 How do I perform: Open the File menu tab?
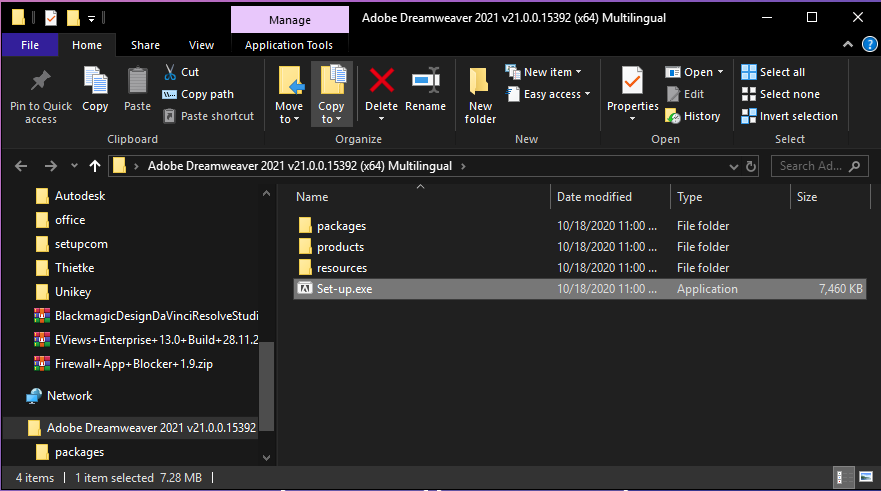point(30,45)
